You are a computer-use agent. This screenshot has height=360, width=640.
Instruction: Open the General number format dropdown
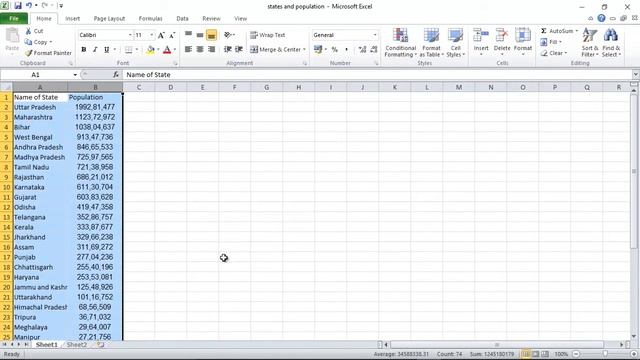(x=375, y=35)
